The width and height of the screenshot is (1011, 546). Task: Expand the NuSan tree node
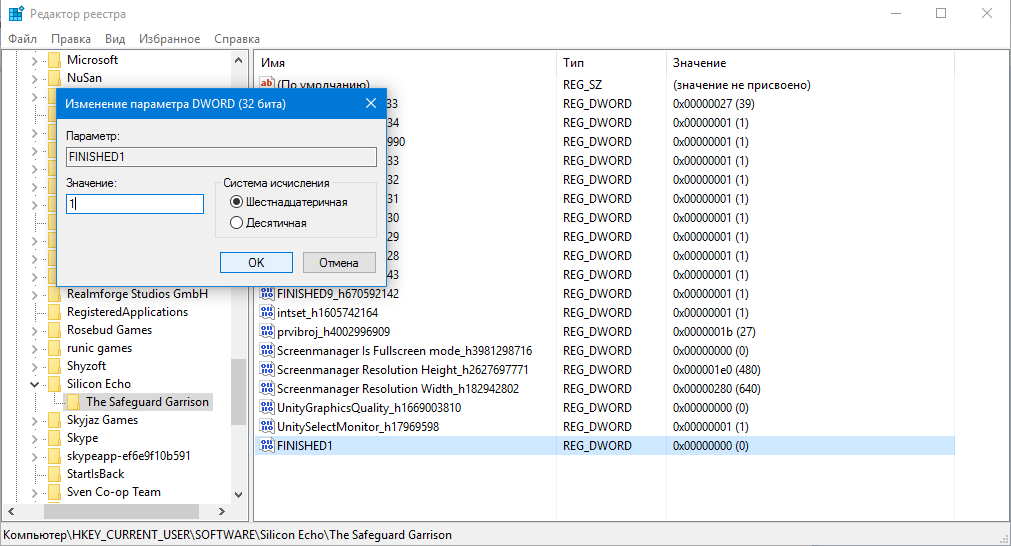pyautogui.click(x=35, y=79)
